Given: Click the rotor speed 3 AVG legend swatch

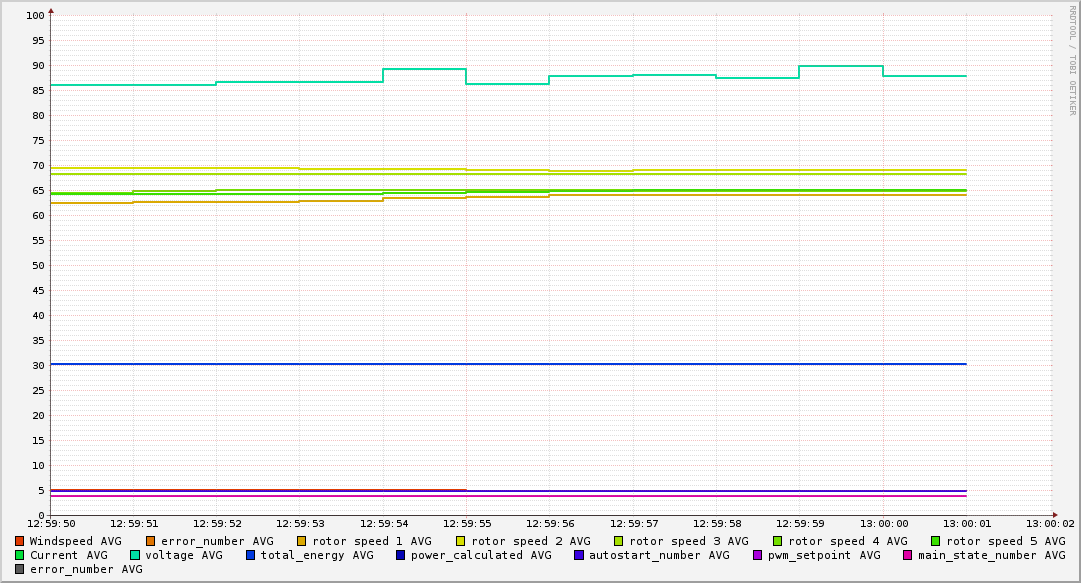Looking at the screenshot, I should pos(619,541).
